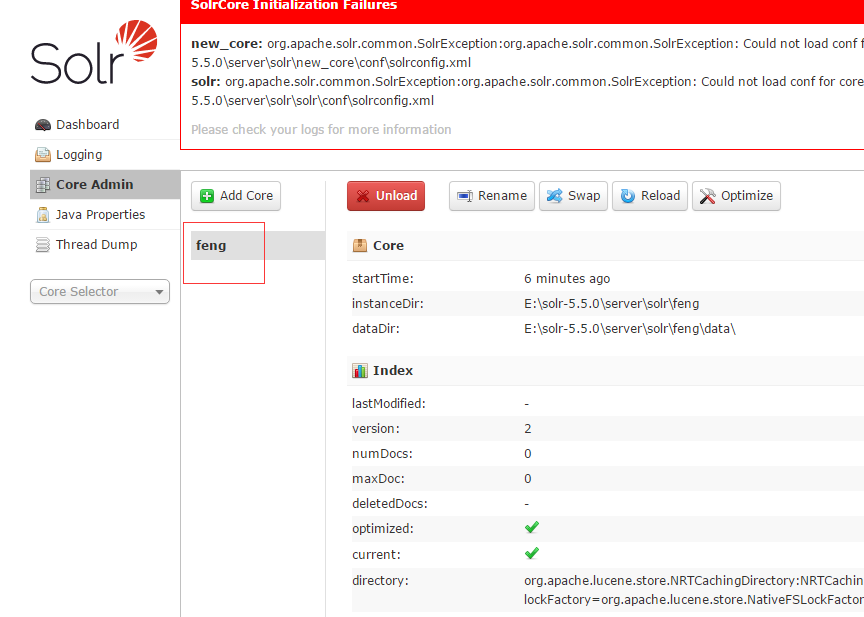
Task: Click the numDocs label
Action: pos(382,454)
